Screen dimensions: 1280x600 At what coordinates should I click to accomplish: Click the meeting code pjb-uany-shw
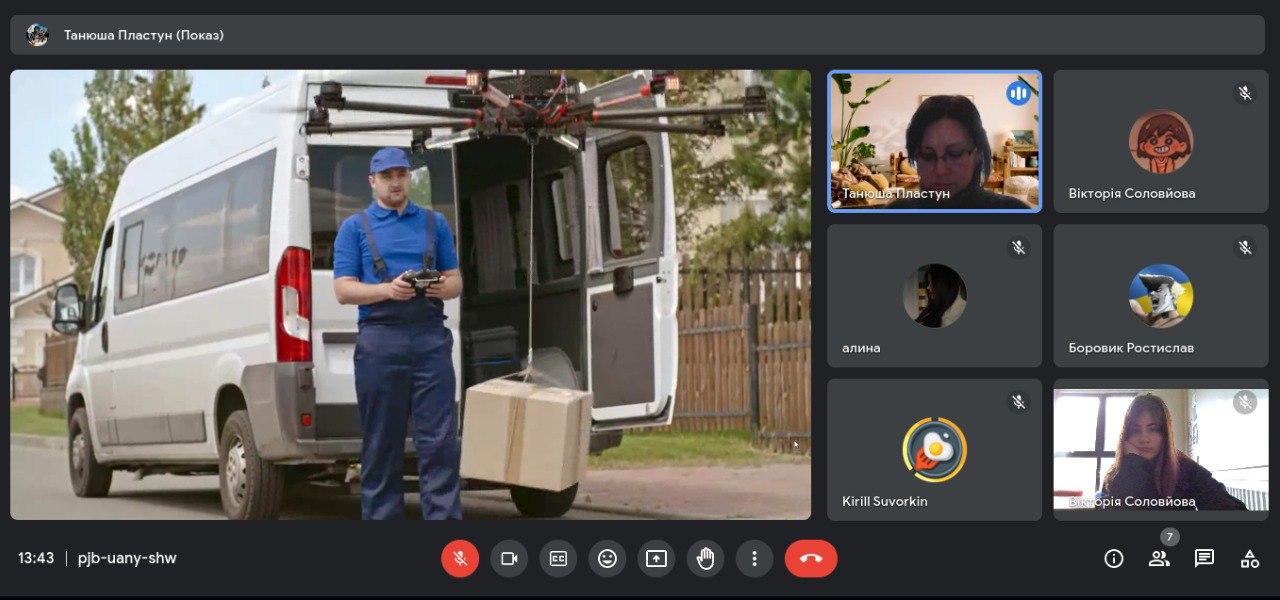(x=127, y=558)
